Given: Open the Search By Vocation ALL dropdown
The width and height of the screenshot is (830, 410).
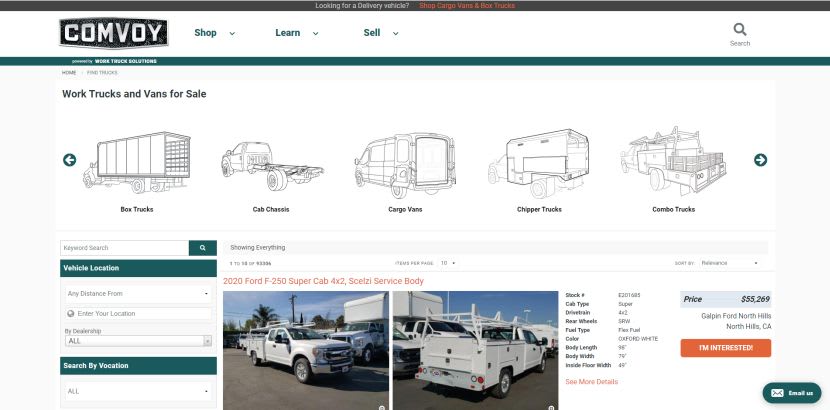Looking at the screenshot, I should (138, 391).
